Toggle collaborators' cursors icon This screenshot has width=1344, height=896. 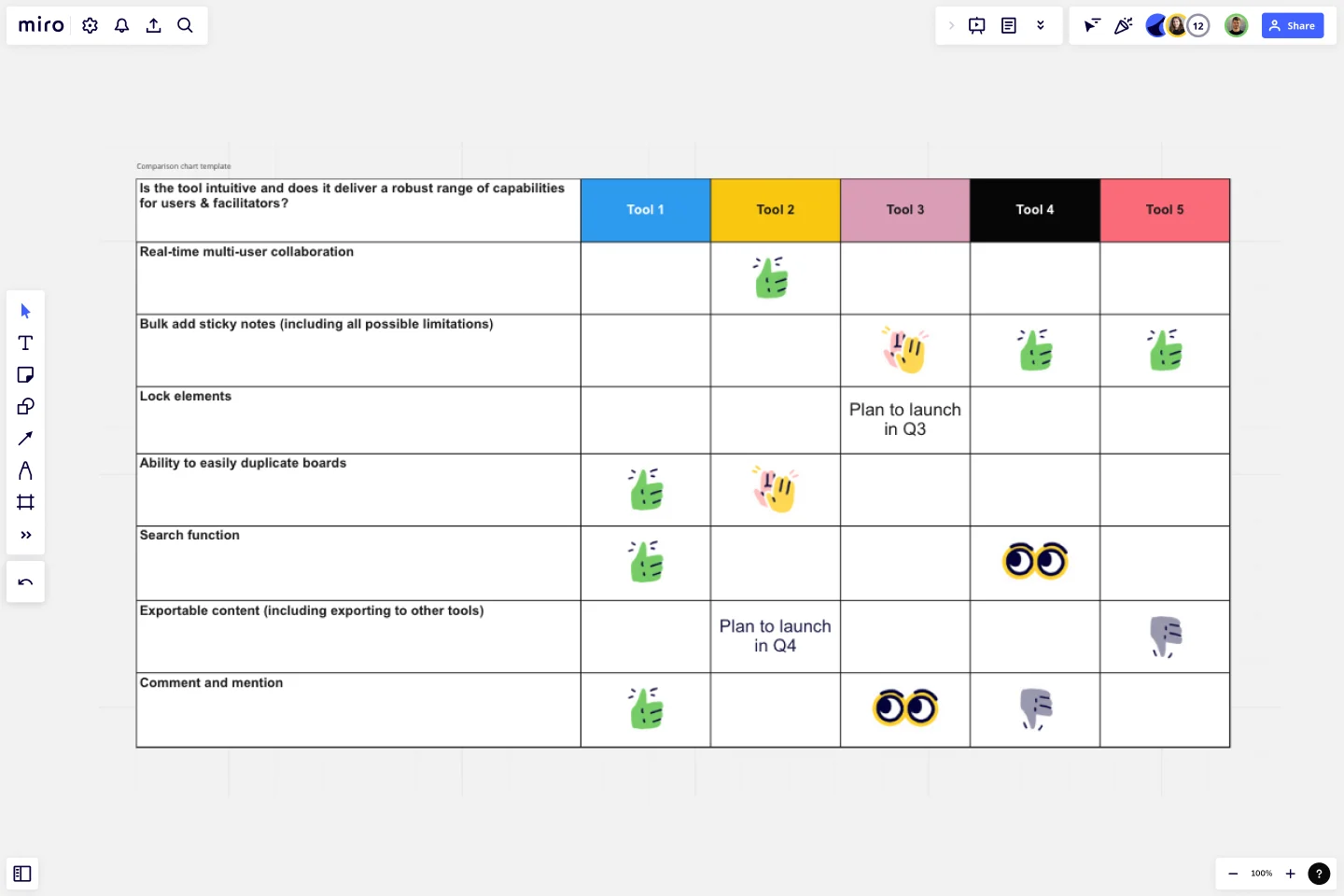[x=1091, y=25]
